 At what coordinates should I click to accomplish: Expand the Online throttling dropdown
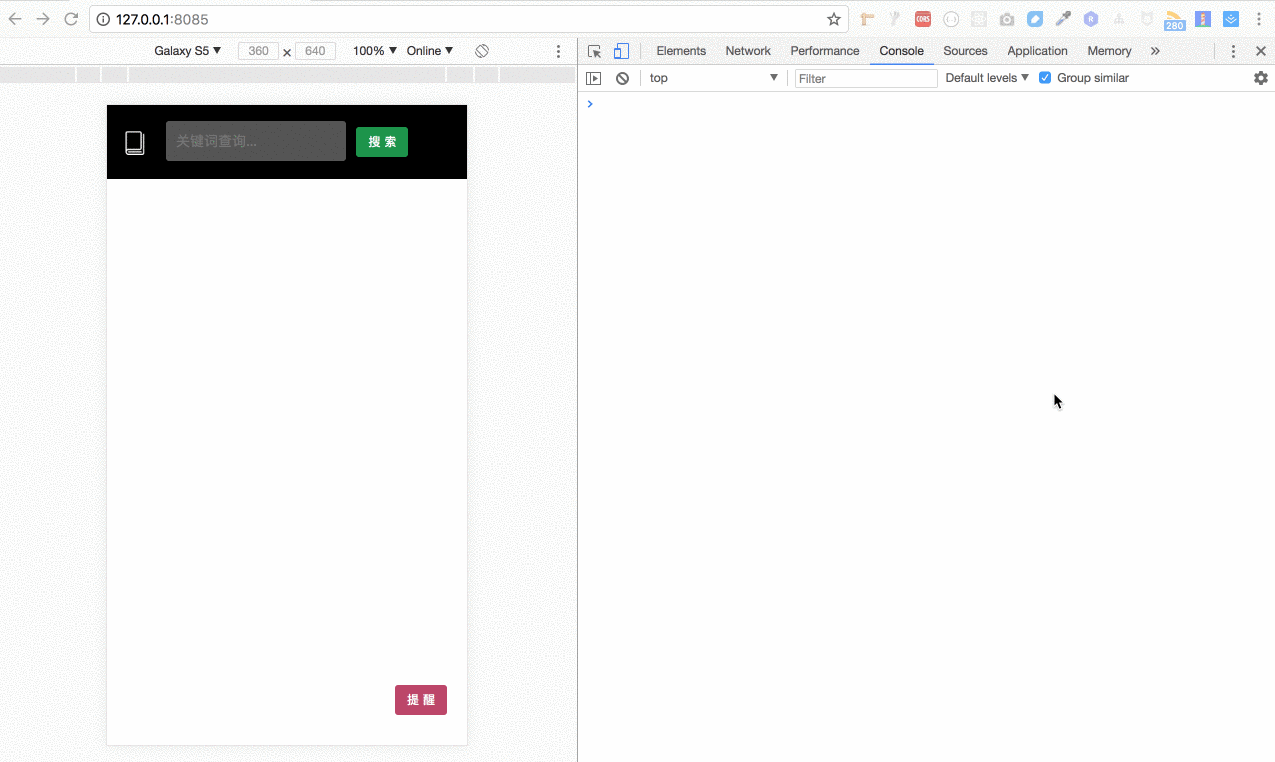point(429,51)
